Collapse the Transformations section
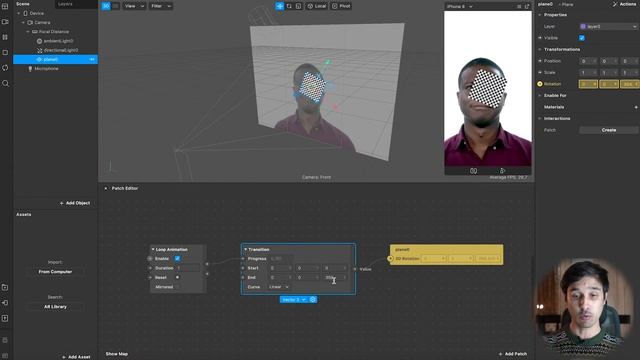This screenshot has height=360, width=640. 540,49
